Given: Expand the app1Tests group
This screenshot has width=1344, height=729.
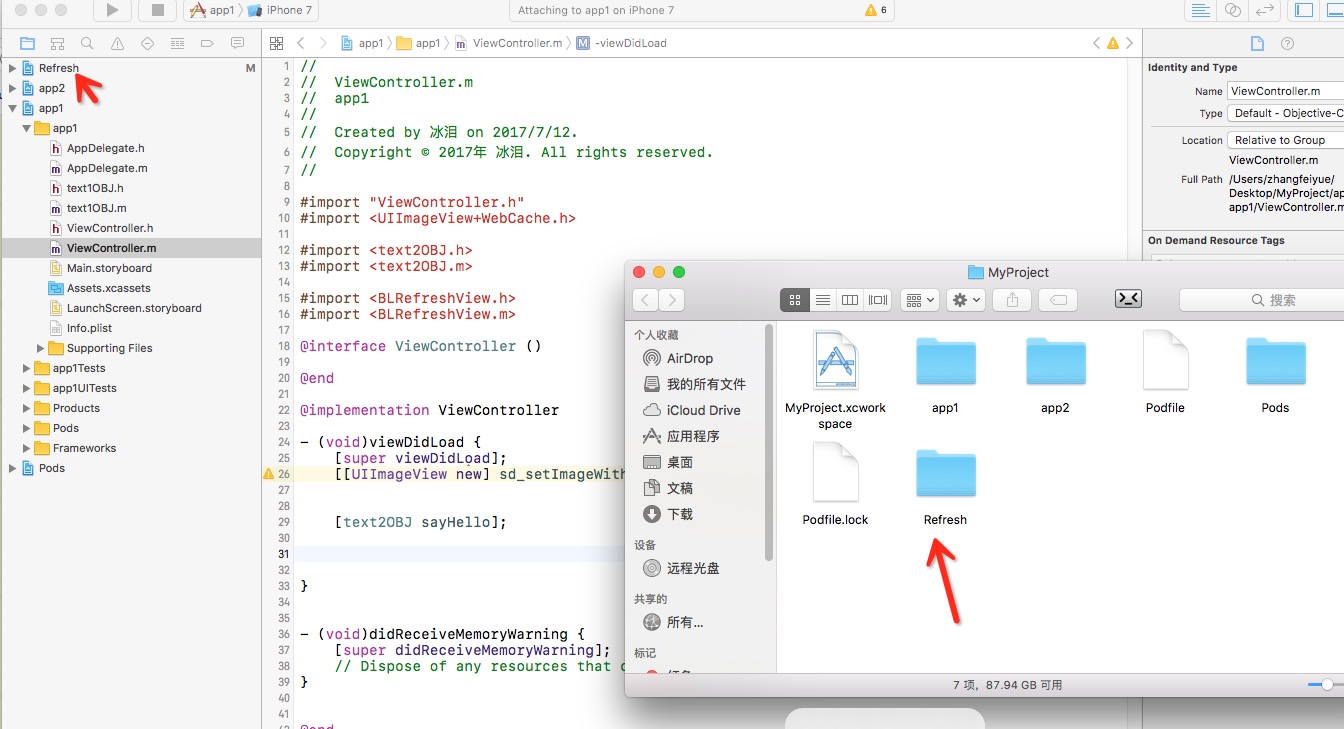Looking at the screenshot, I should point(26,368).
